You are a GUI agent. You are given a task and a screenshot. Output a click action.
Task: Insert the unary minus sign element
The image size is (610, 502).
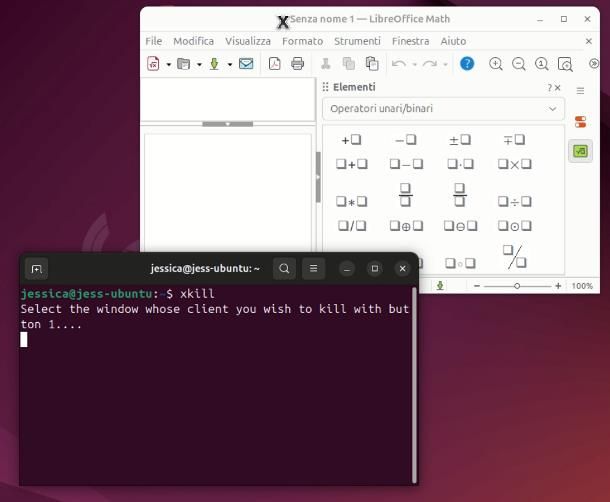406,140
